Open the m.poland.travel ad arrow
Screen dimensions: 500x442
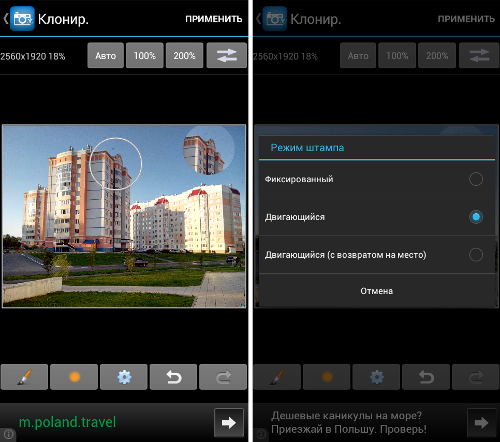[x=229, y=423]
